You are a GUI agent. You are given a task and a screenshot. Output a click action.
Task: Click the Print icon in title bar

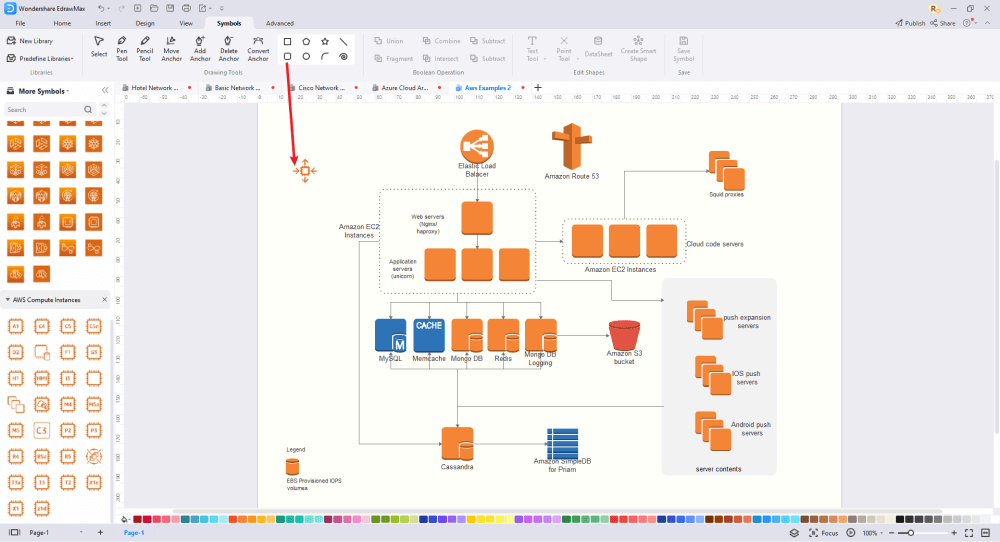[x=186, y=8]
